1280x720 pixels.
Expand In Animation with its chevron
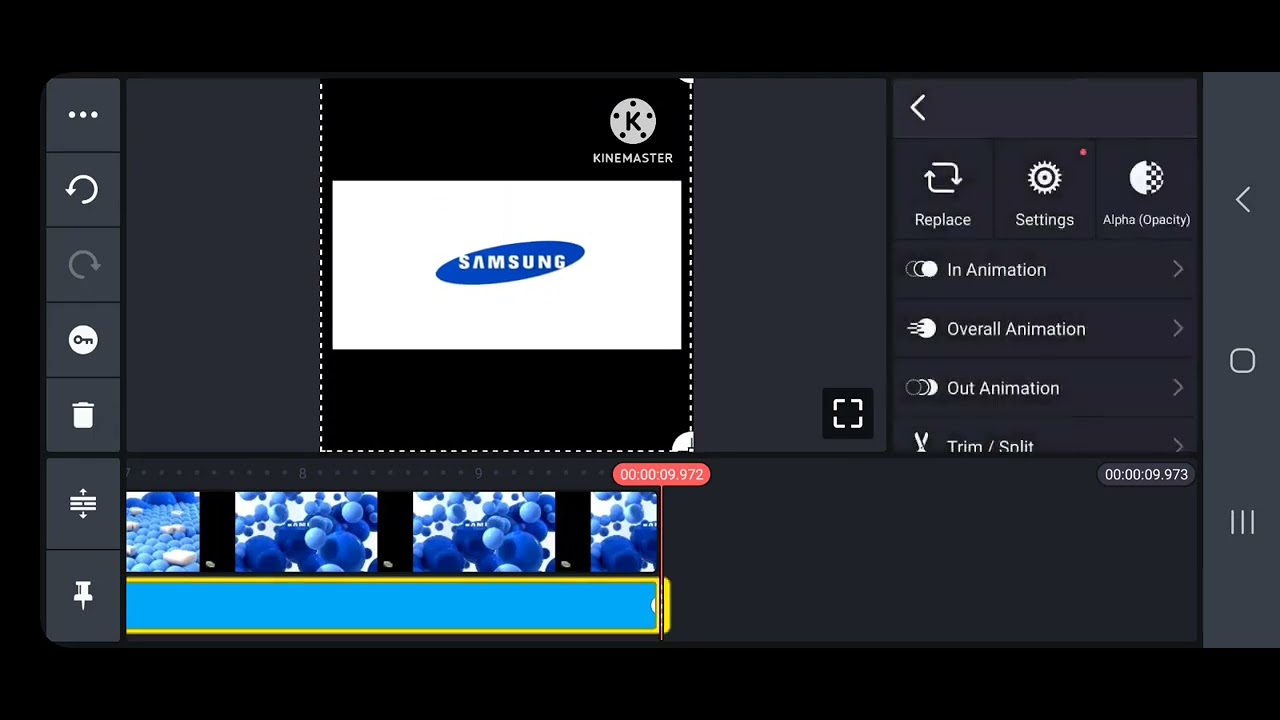pyautogui.click(x=1178, y=270)
